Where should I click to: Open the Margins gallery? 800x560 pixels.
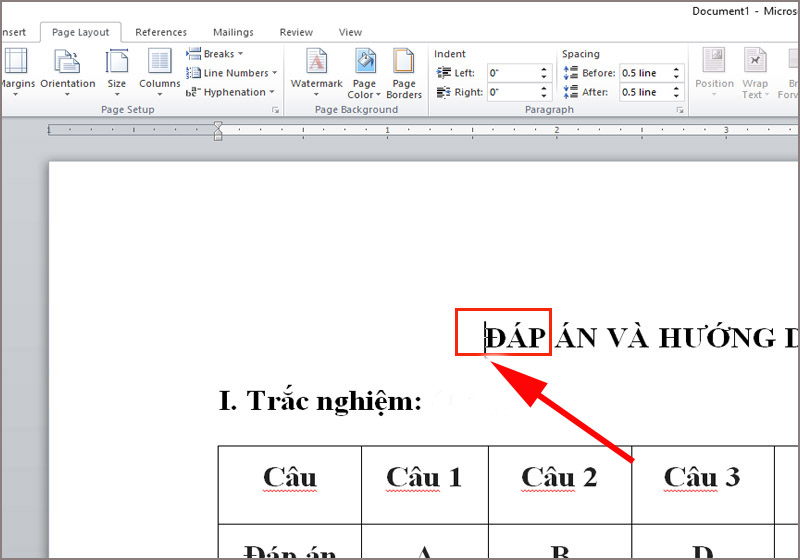pyautogui.click(x=16, y=72)
